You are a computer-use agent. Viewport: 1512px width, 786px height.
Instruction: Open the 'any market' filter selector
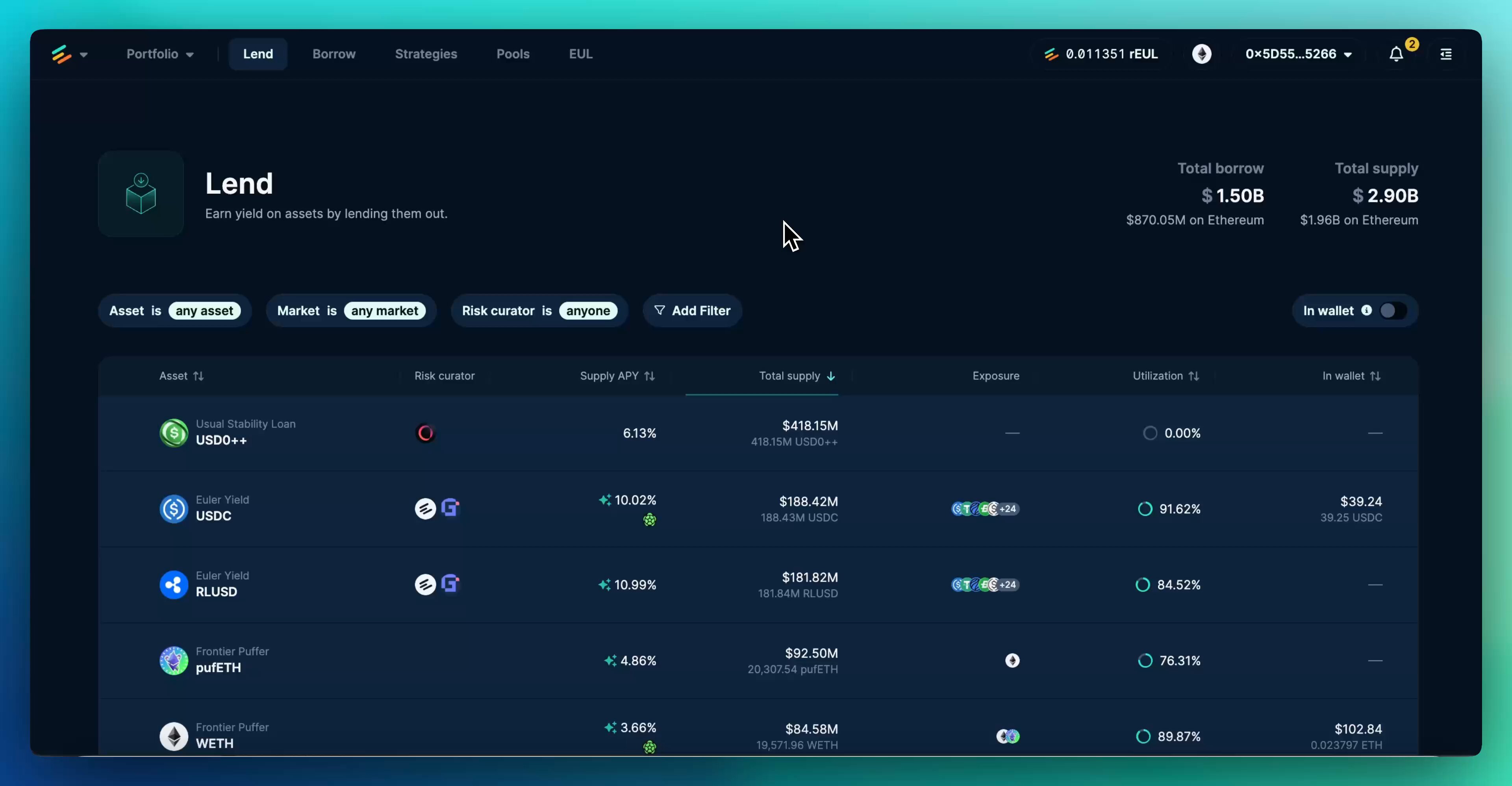[384, 311]
